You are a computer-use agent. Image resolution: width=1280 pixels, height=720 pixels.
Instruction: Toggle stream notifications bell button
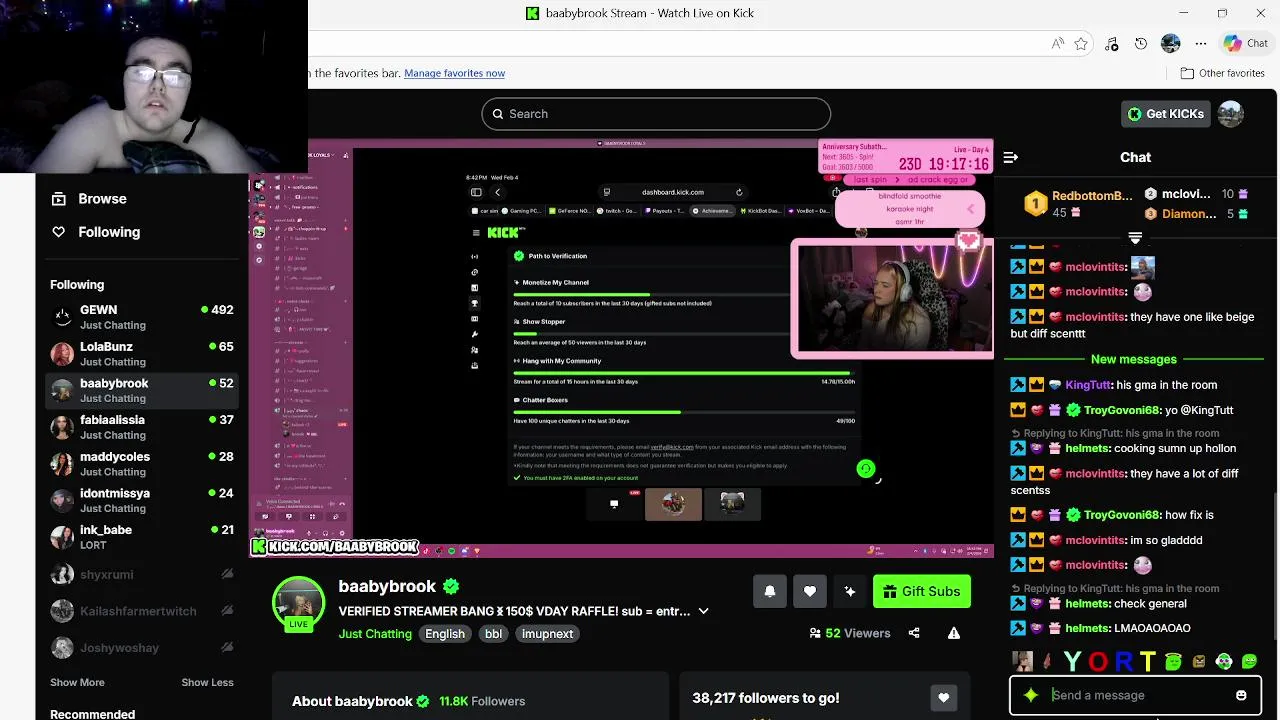(770, 591)
